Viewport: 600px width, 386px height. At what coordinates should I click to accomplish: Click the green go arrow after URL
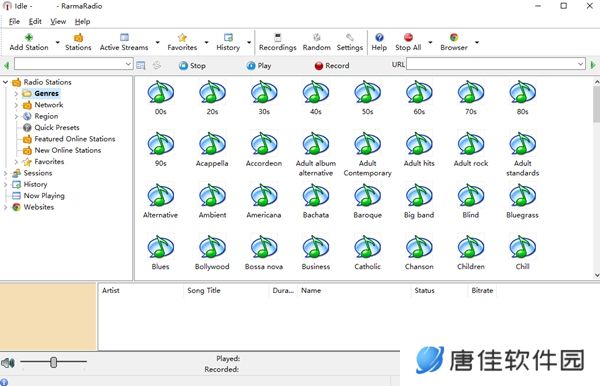coord(593,65)
